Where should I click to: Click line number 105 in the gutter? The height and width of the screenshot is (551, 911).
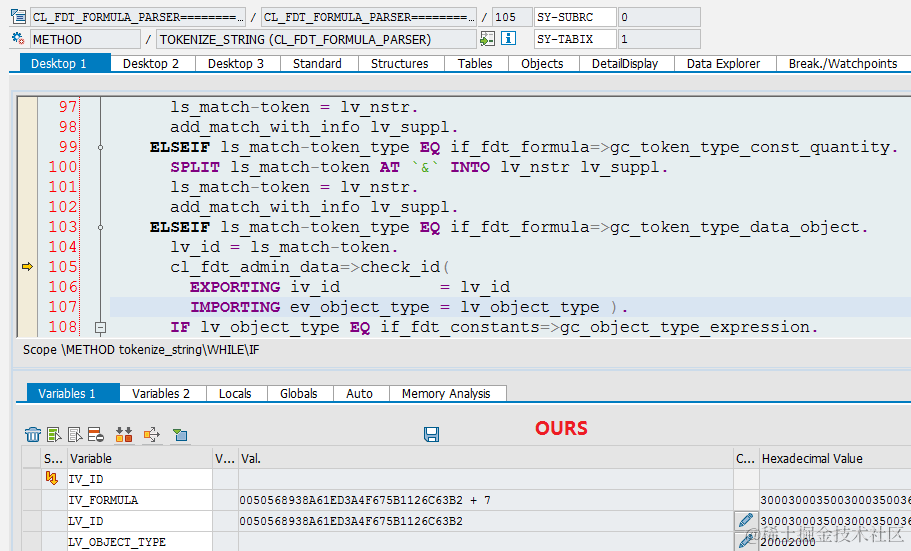63,267
